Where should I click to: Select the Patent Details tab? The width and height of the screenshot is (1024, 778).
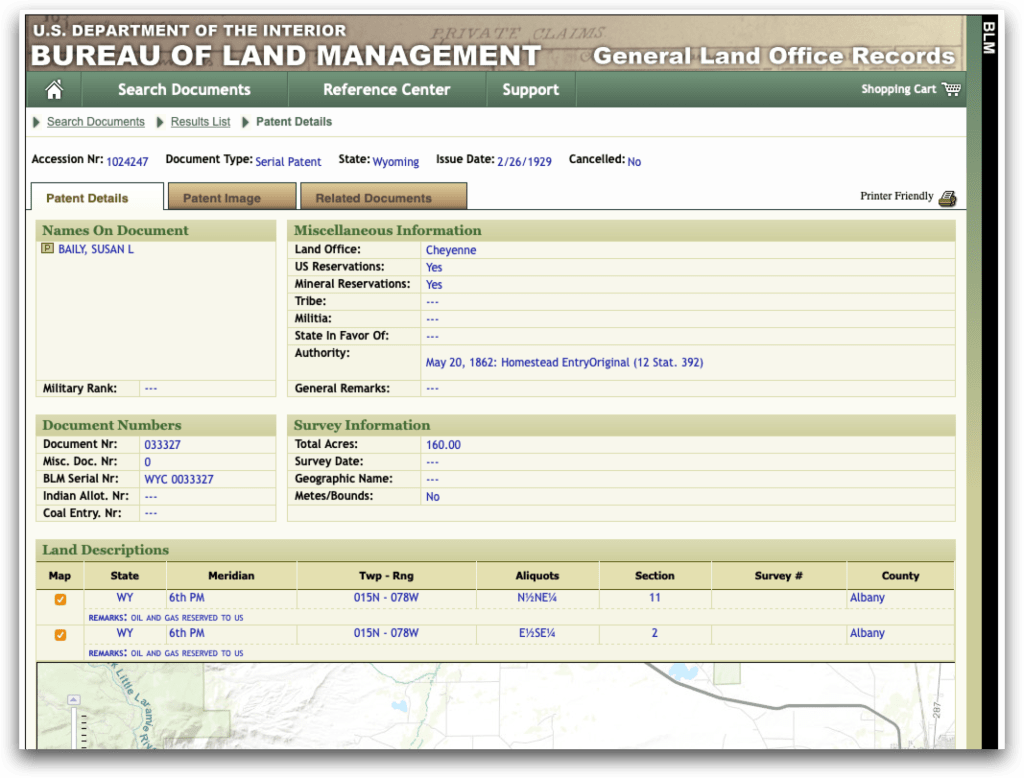(87, 198)
